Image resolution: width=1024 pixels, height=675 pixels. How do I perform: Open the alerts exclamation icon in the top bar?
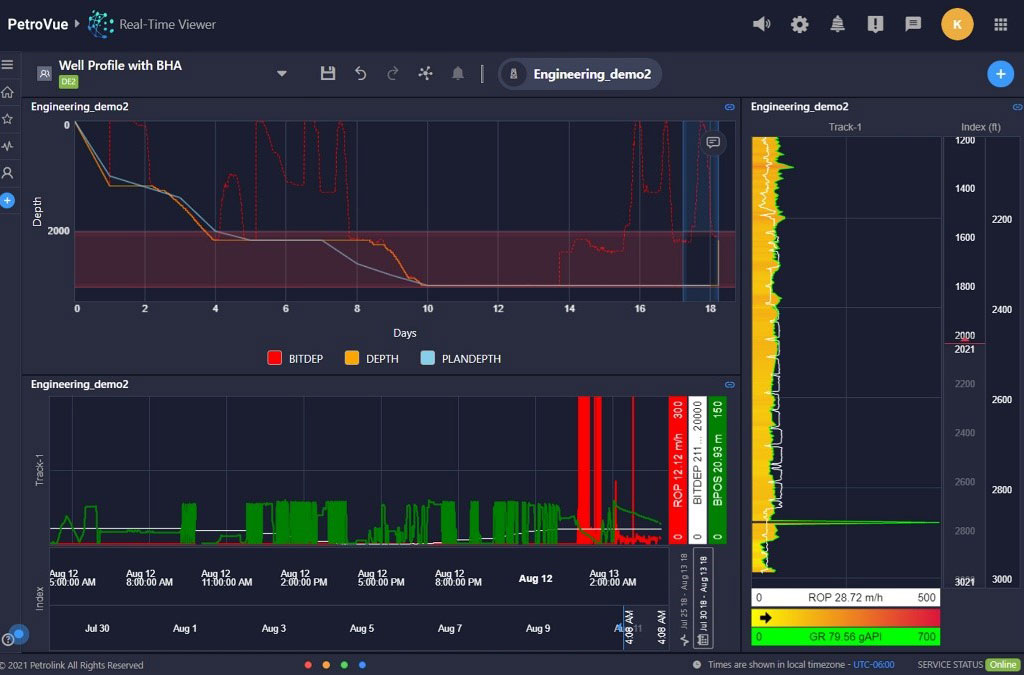click(875, 24)
